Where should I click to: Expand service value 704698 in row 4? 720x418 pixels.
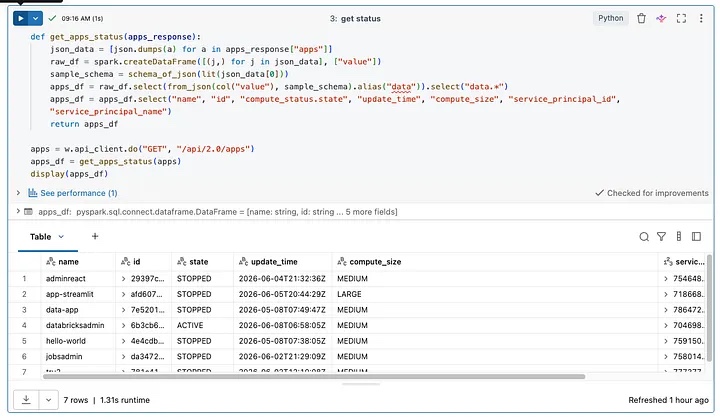coord(666,326)
